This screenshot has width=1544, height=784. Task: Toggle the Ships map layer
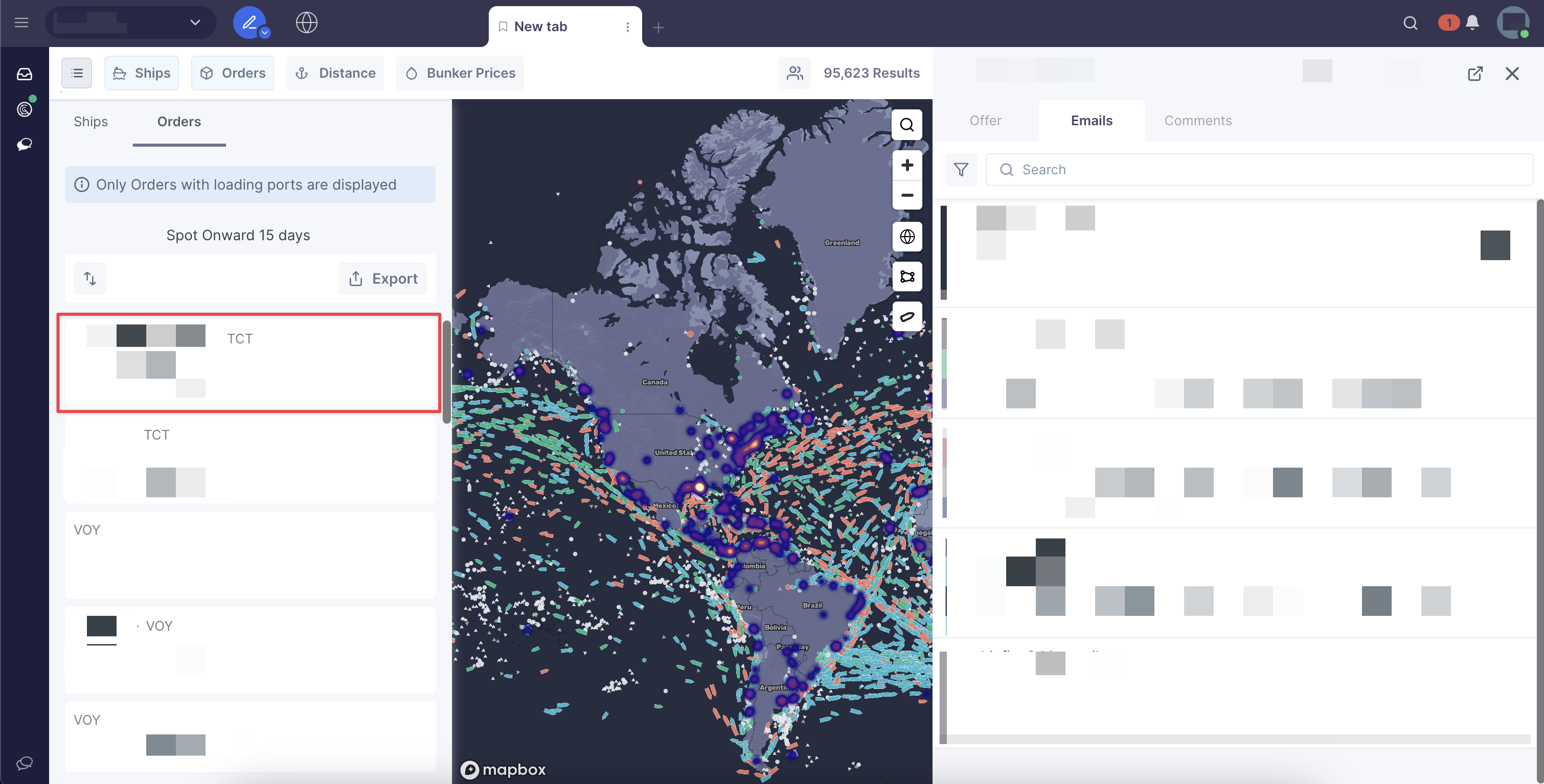click(x=142, y=73)
